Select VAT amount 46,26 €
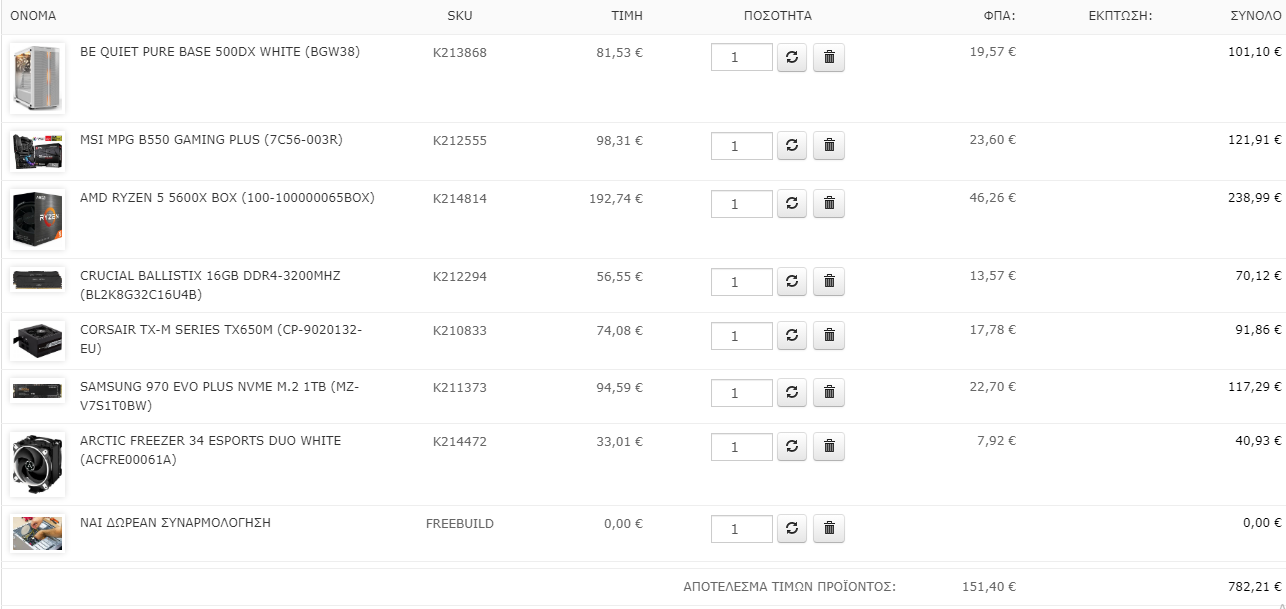 tap(993, 198)
